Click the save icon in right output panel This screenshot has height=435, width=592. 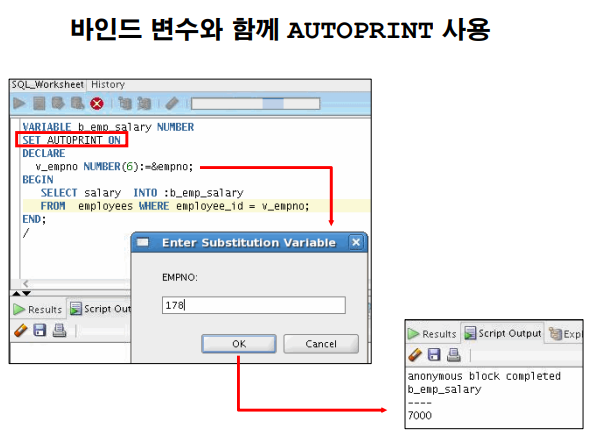tap(434, 355)
